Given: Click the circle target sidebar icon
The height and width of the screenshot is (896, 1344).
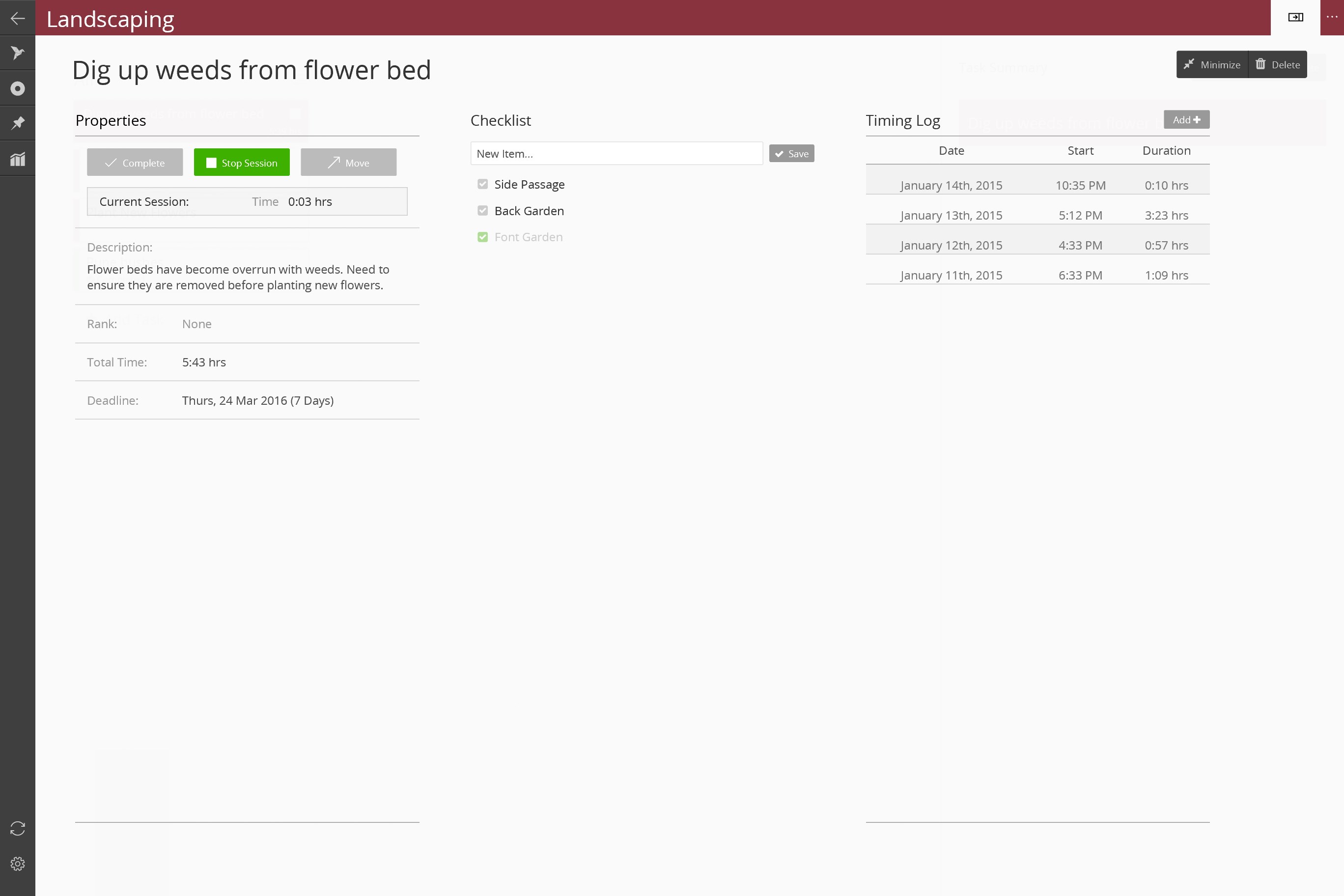Looking at the screenshot, I should [x=18, y=88].
